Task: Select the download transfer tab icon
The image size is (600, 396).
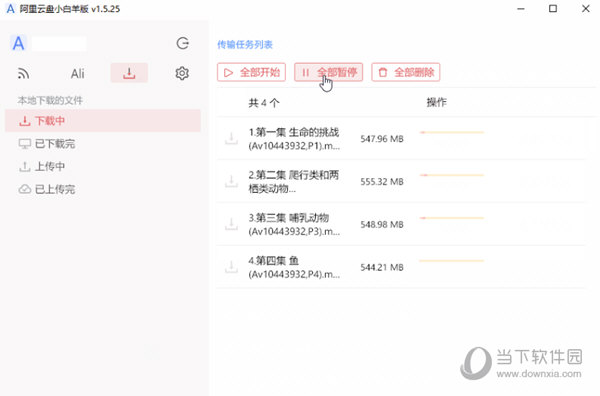Action: point(129,73)
